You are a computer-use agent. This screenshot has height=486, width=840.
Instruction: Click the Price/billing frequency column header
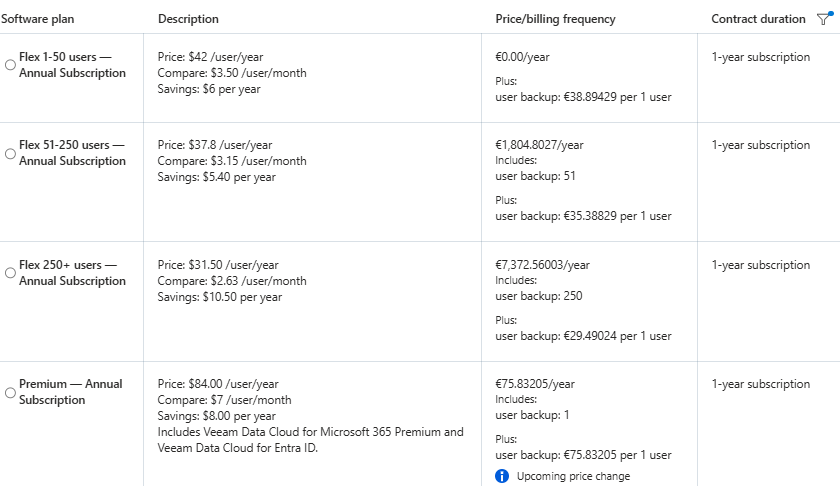click(555, 19)
